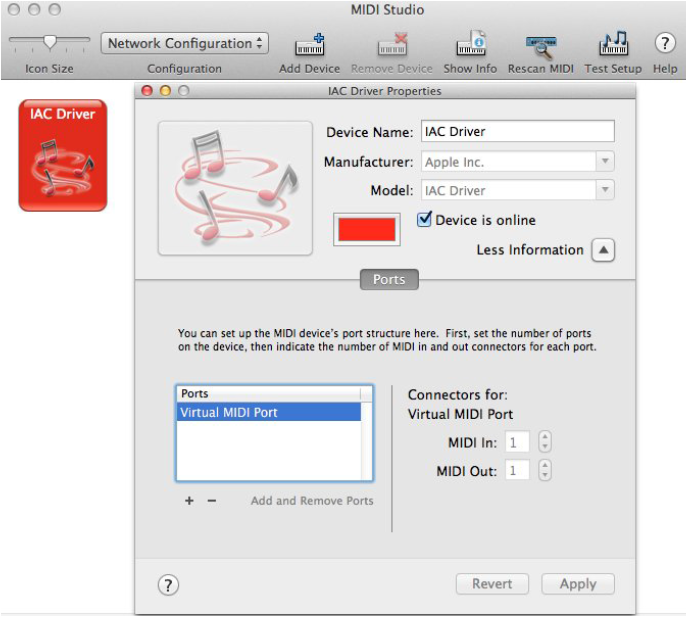Expand the Model combo box arrow
This screenshot has width=687, height=617.
click(605, 190)
